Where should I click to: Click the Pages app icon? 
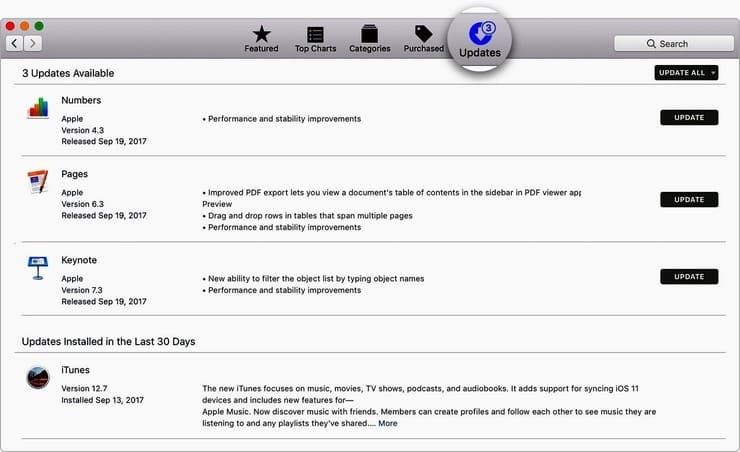[x=38, y=182]
